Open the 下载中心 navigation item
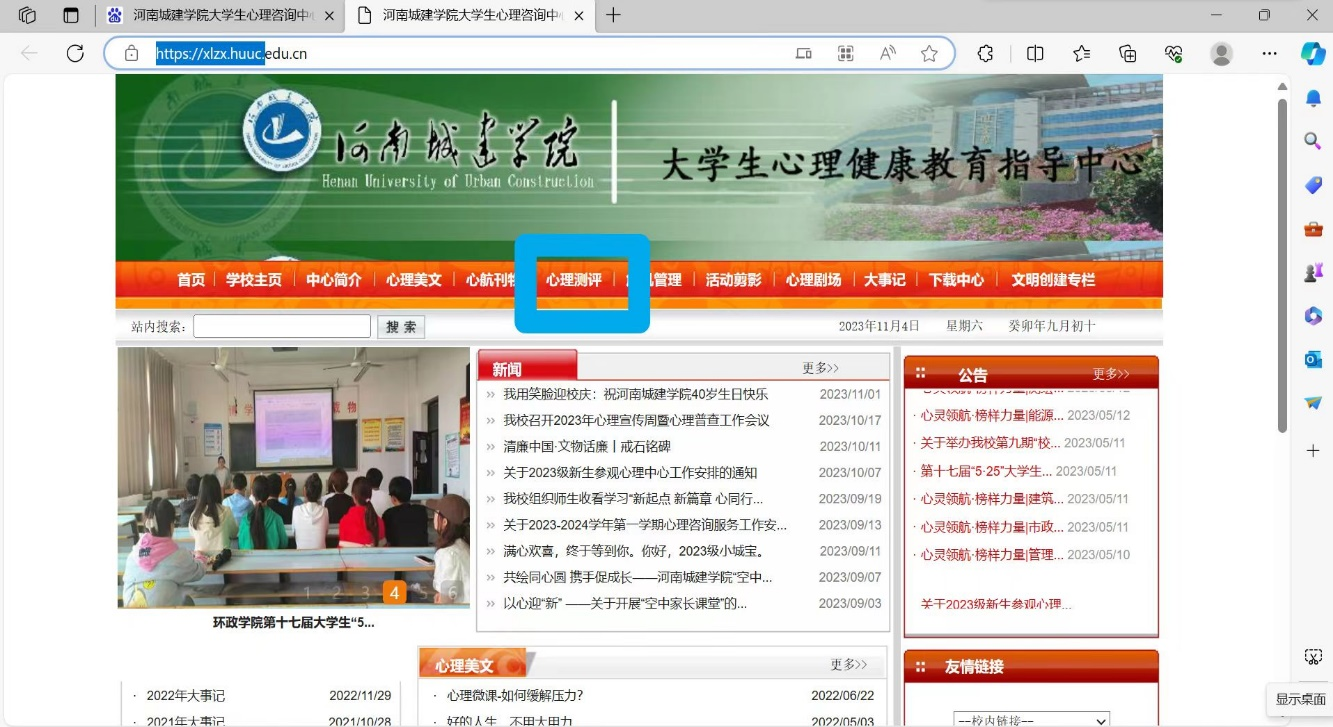This screenshot has width=1333, height=727. (x=957, y=280)
